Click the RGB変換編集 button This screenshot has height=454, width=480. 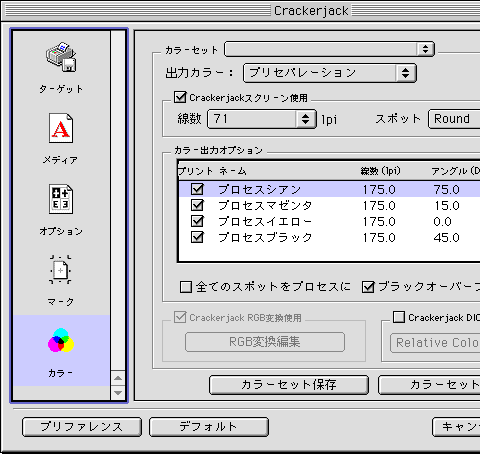pyautogui.click(x=265, y=342)
